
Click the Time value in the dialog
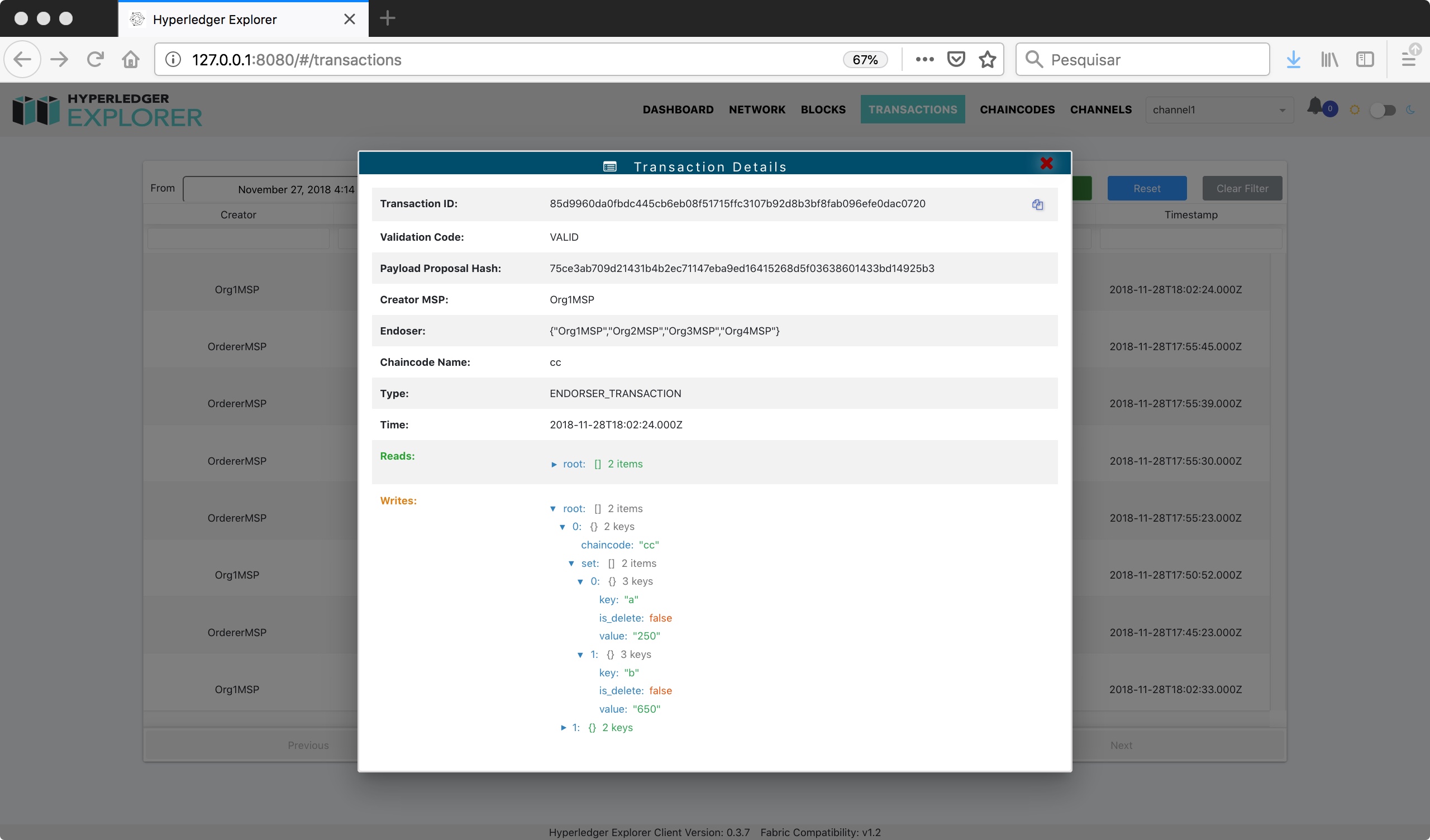click(616, 424)
